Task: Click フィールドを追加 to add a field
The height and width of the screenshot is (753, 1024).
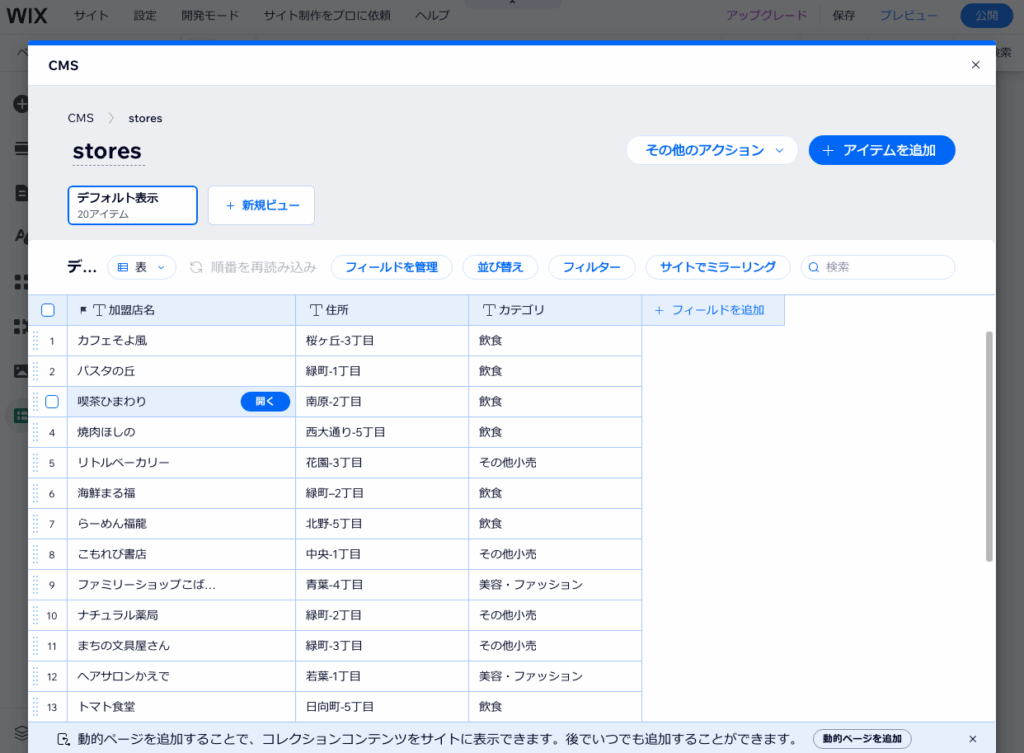Action: [713, 310]
